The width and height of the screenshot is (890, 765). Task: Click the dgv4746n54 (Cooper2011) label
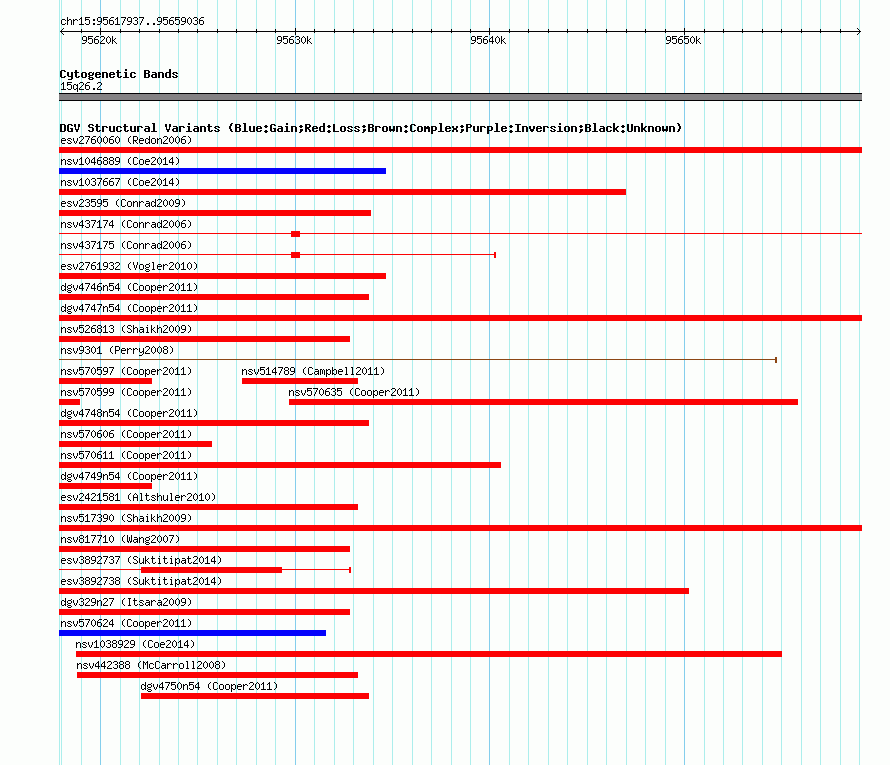[x=129, y=287]
